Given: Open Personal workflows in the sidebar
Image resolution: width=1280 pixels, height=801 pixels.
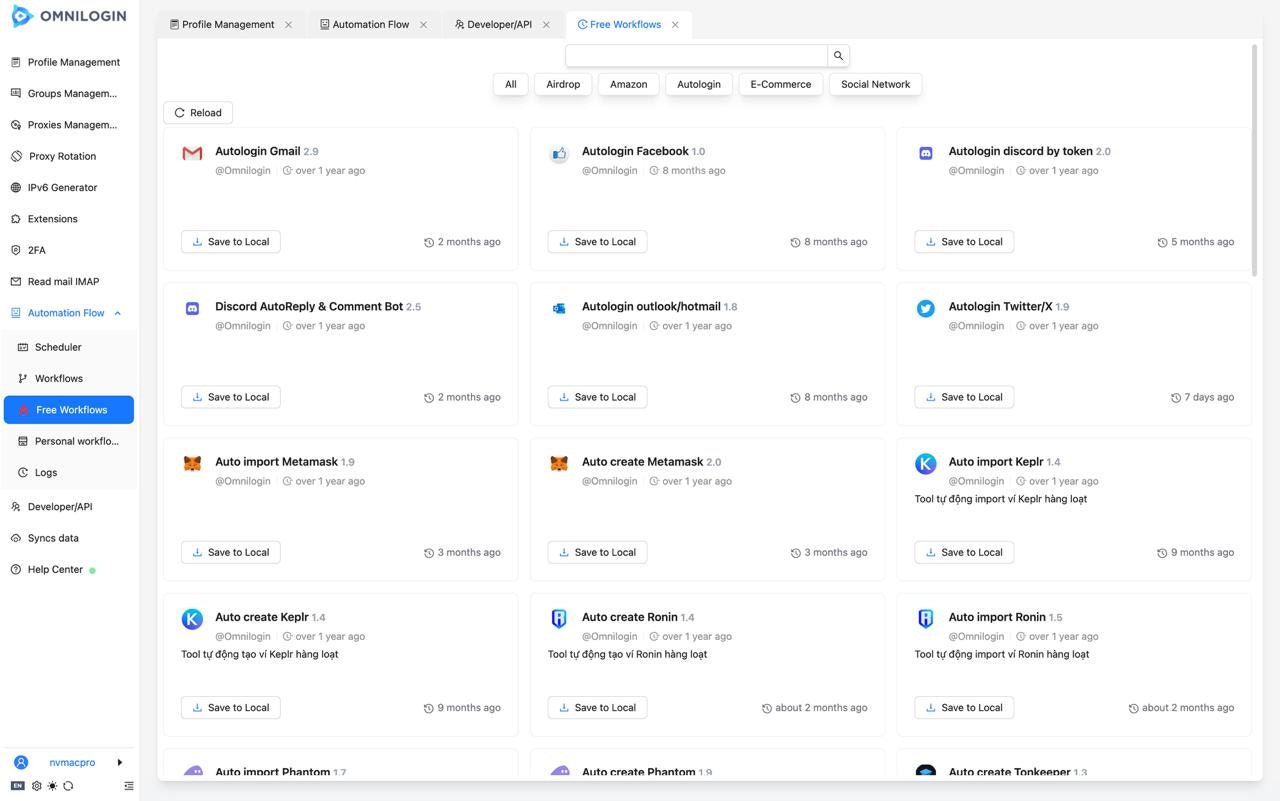Looking at the screenshot, I should [69, 441].
